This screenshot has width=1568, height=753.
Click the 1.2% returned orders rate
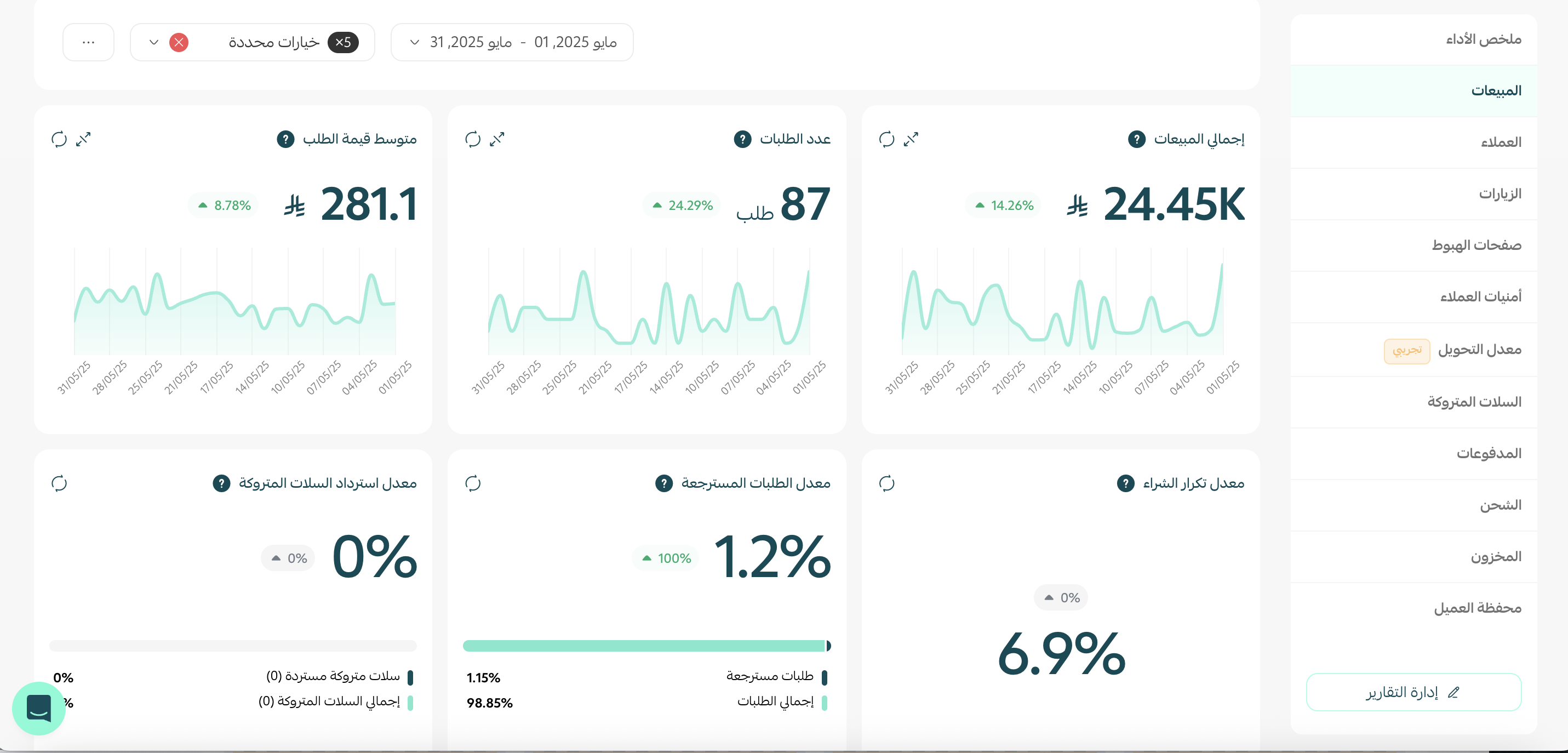(772, 557)
